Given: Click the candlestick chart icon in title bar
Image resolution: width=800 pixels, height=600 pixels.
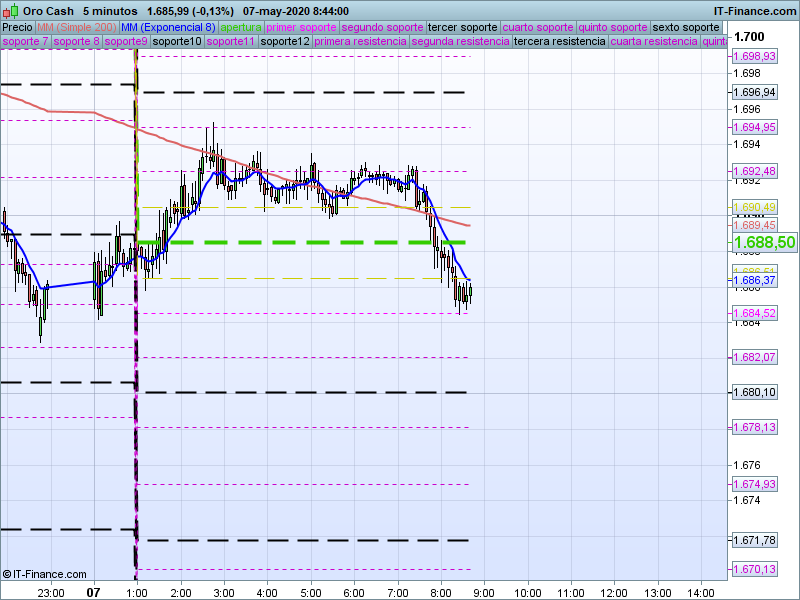Looking at the screenshot, I should 9,9.
